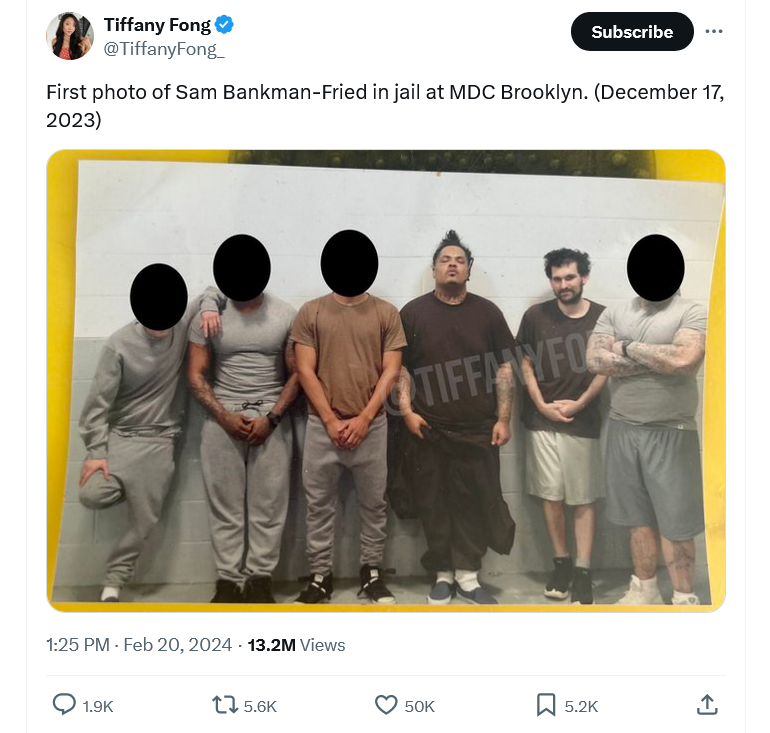Bookmark this tweet with the bookmark icon
Image resolution: width=770 pixels, height=733 pixels.
click(x=546, y=705)
